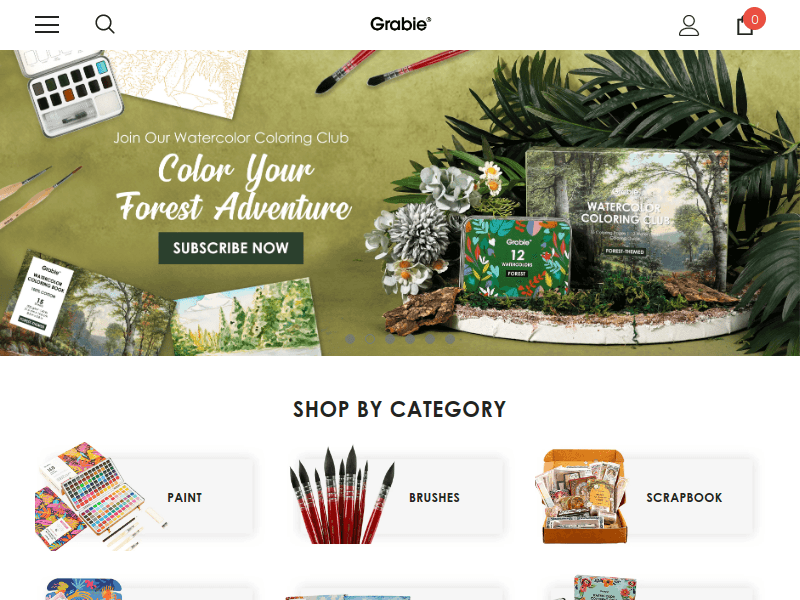Open the Paint category
Viewport: 800px width, 600px height.
pyautogui.click(x=185, y=497)
